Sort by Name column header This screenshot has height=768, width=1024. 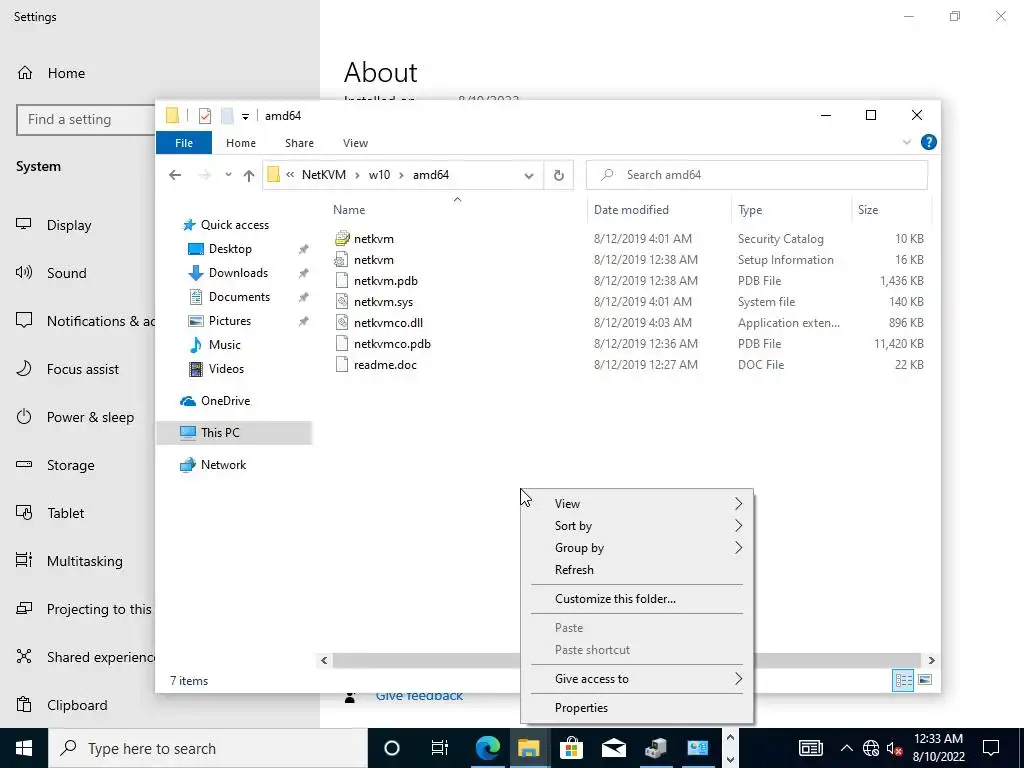[x=457, y=210]
